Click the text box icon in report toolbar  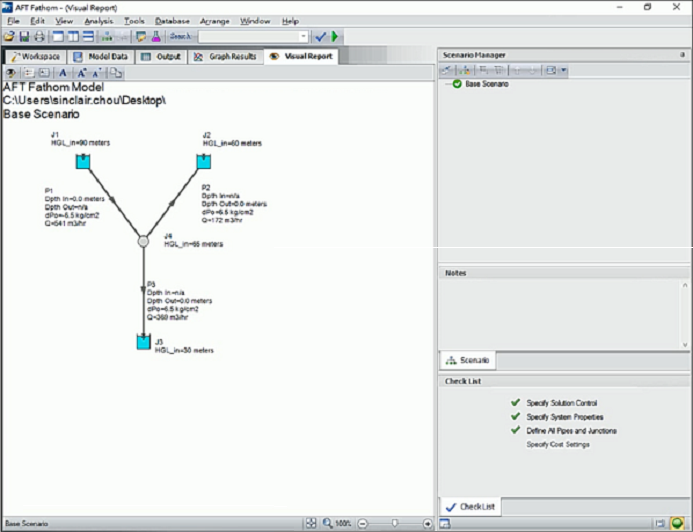click(44, 73)
